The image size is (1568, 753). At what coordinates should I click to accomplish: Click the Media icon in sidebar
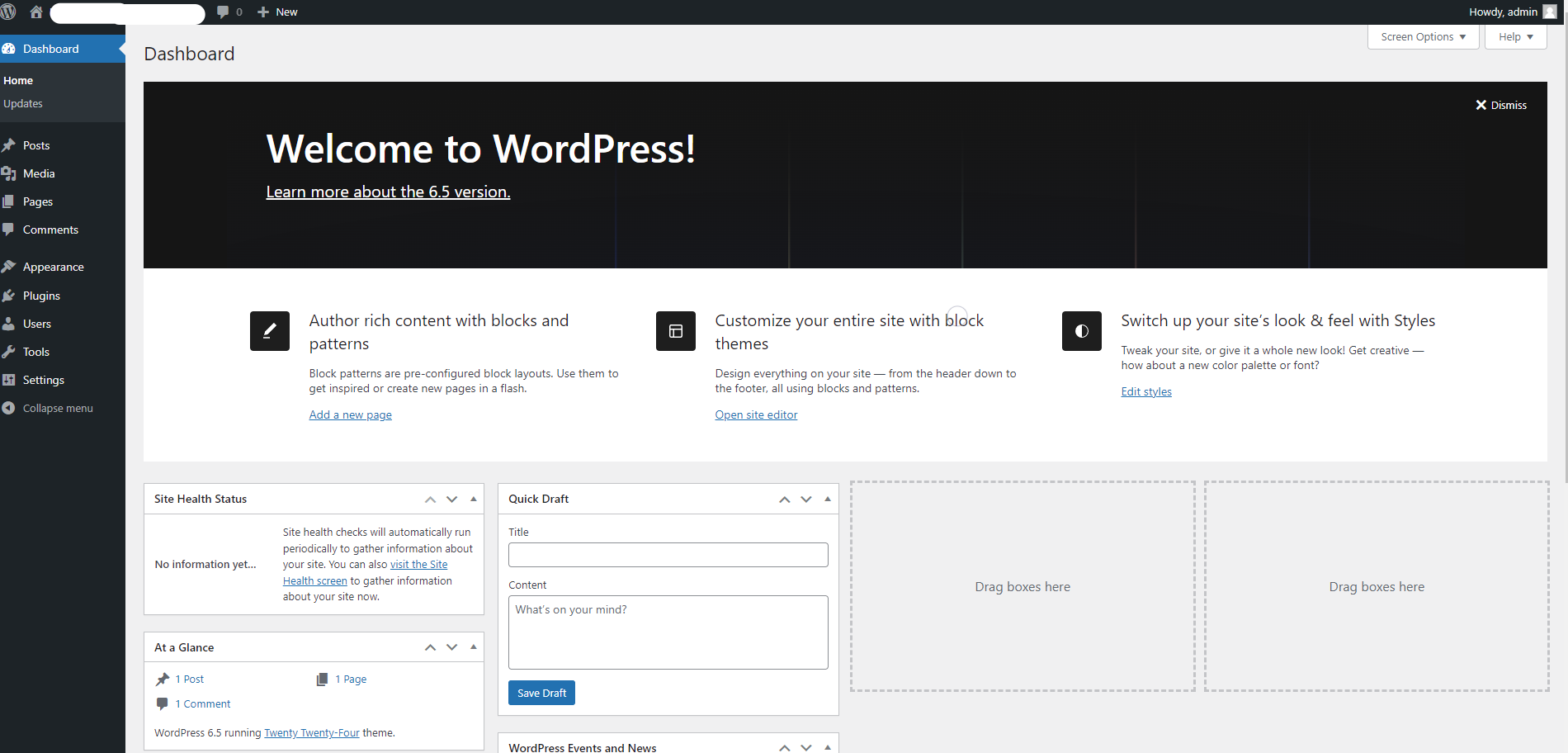(9, 173)
